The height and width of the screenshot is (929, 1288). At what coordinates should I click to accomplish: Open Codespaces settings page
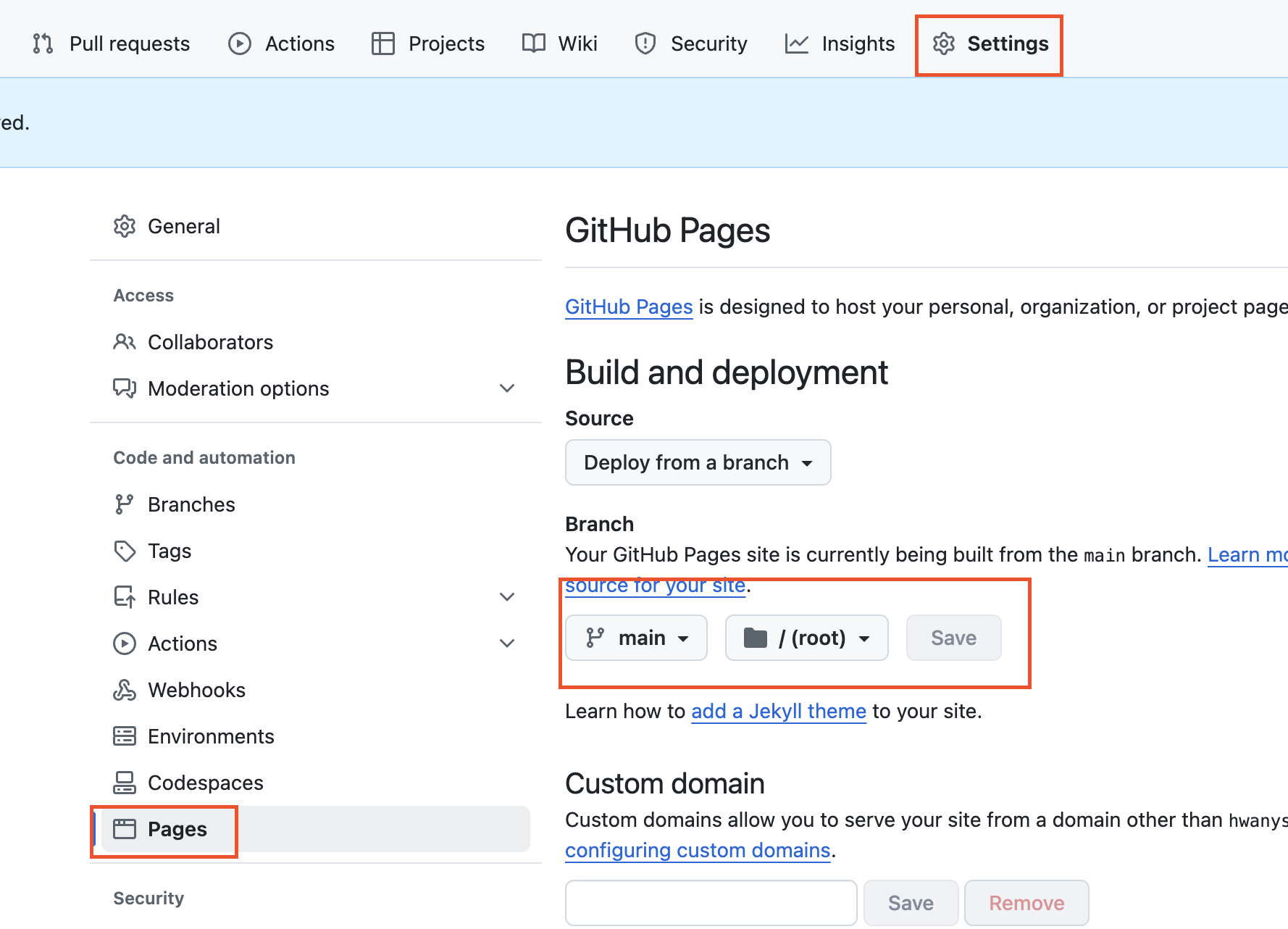pos(316,783)
